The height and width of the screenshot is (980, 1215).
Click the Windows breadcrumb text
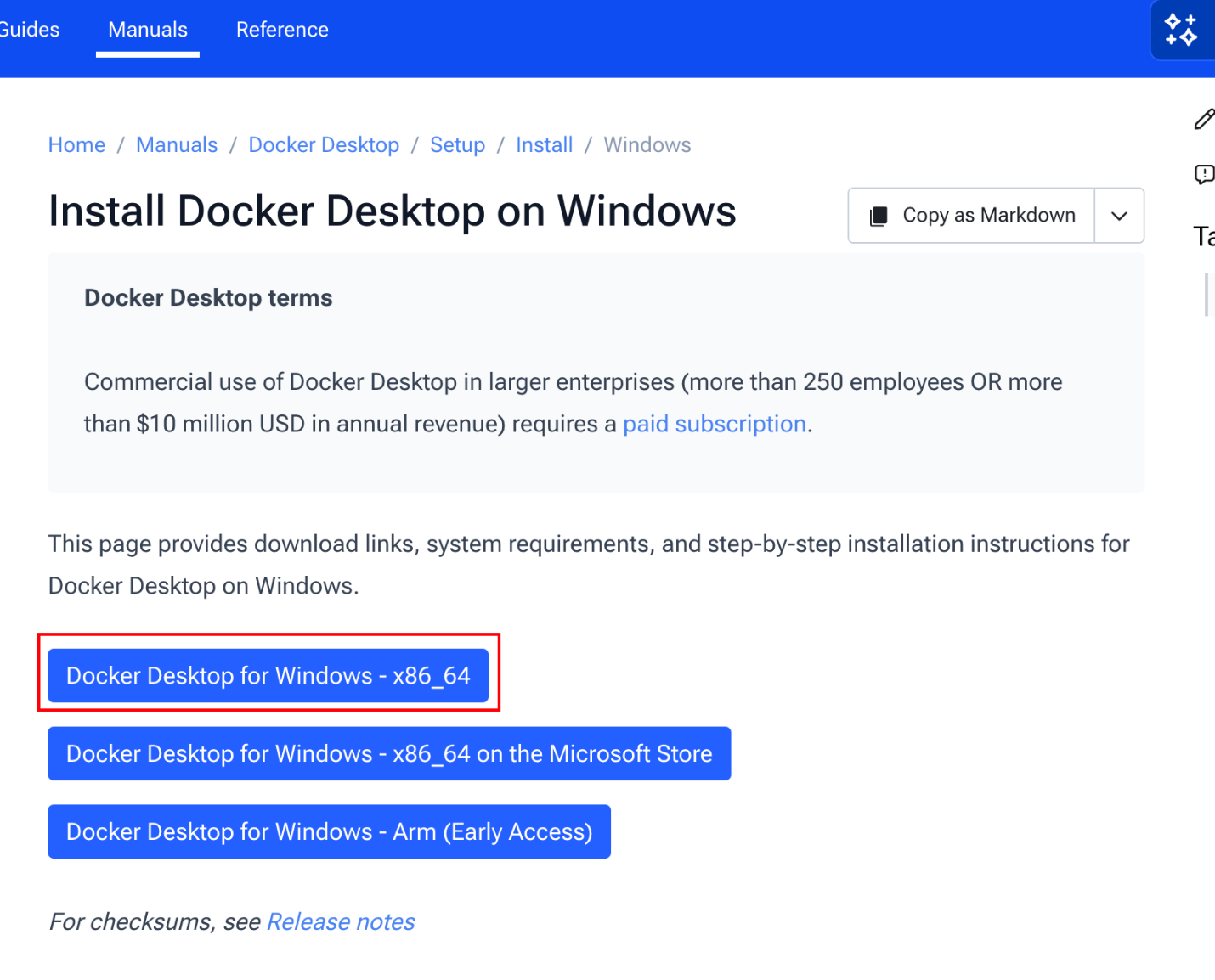[x=647, y=145]
